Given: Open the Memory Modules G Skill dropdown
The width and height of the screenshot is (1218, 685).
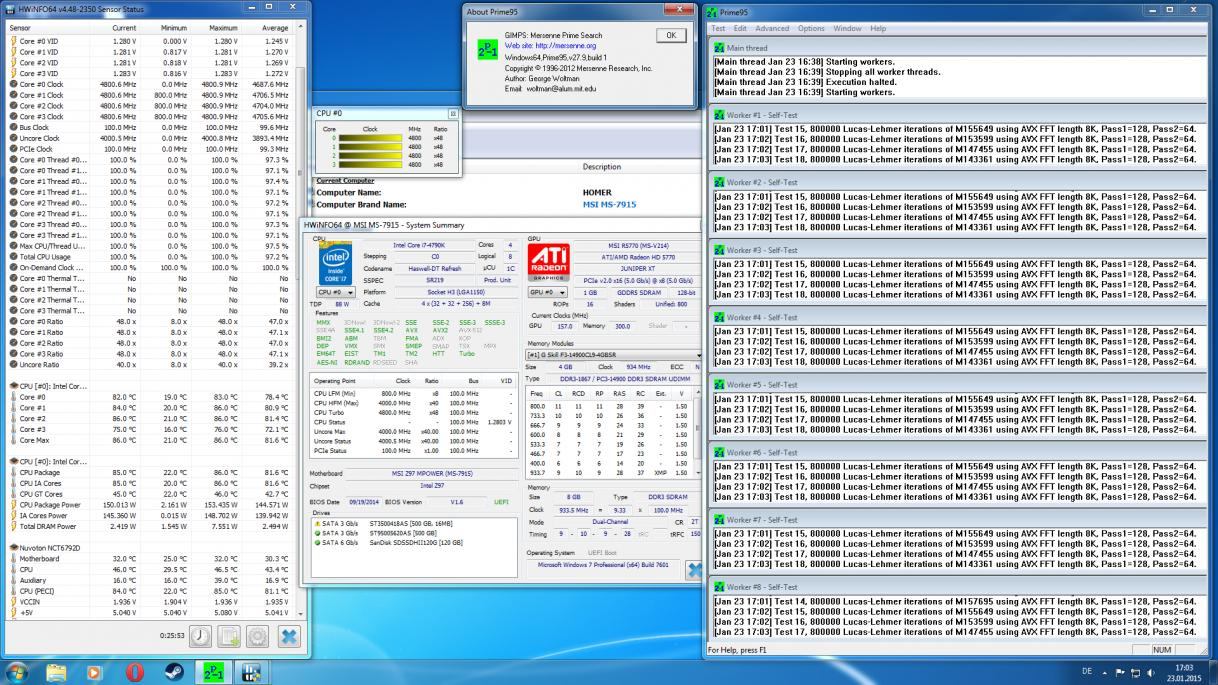Looking at the screenshot, I should (612, 355).
